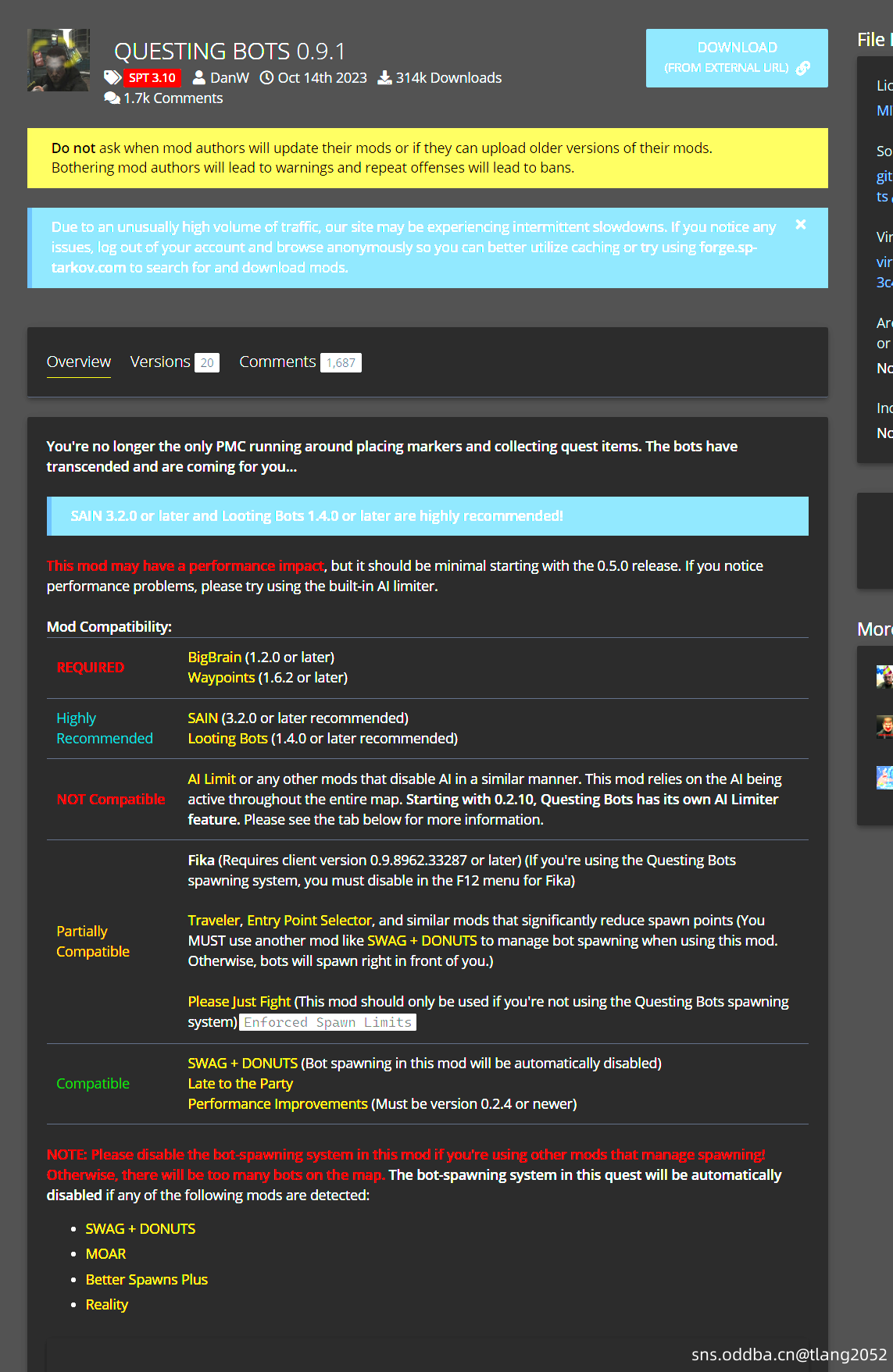Open the Better Spawns Plus link
Image resolution: width=893 pixels, height=1372 pixels.
click(x=147, y=1279)
